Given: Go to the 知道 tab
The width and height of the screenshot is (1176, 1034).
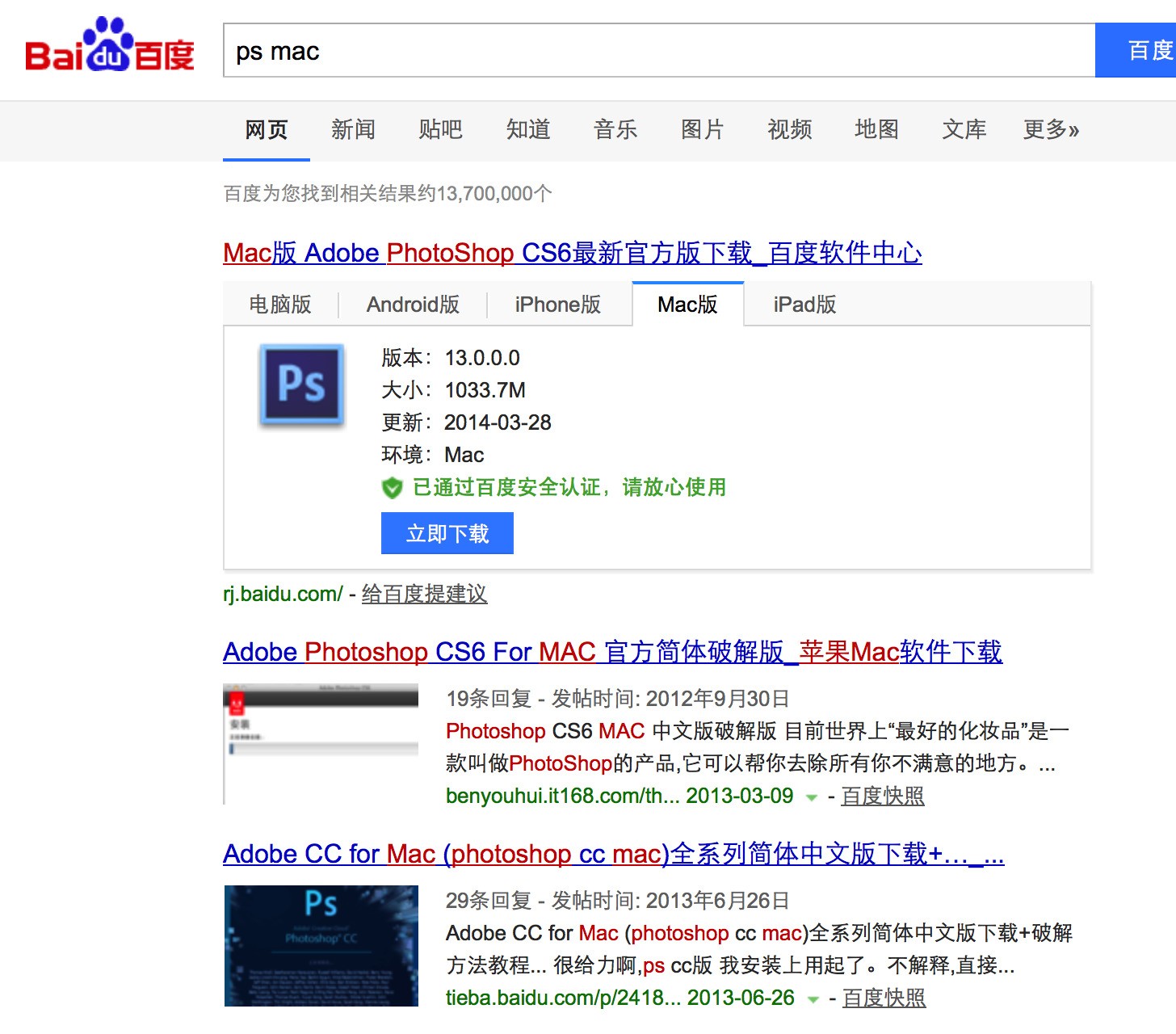Looking at the screenshot, I should coord(528,129).
